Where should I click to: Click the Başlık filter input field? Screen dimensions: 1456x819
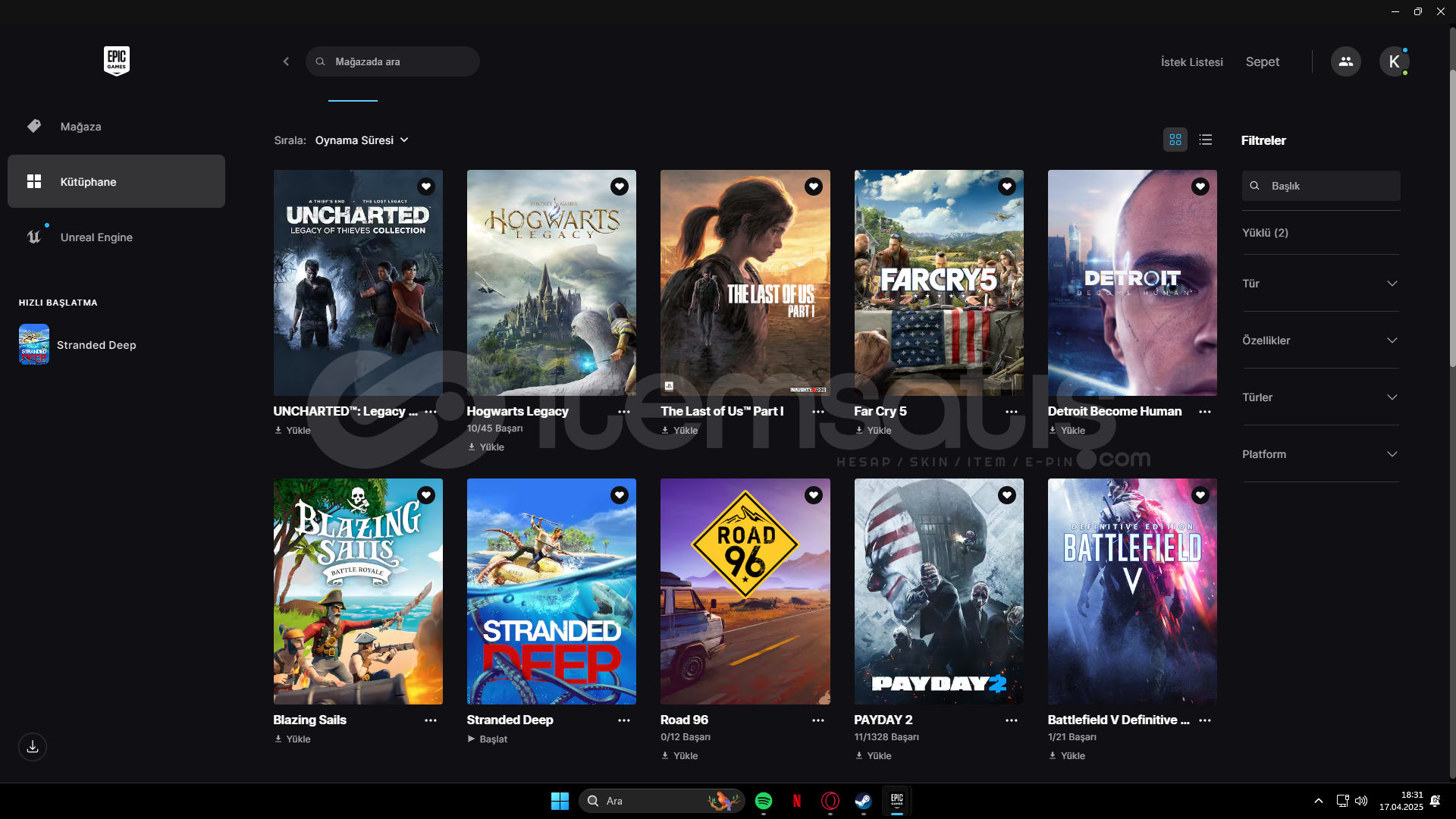[x=1320, y=186]
